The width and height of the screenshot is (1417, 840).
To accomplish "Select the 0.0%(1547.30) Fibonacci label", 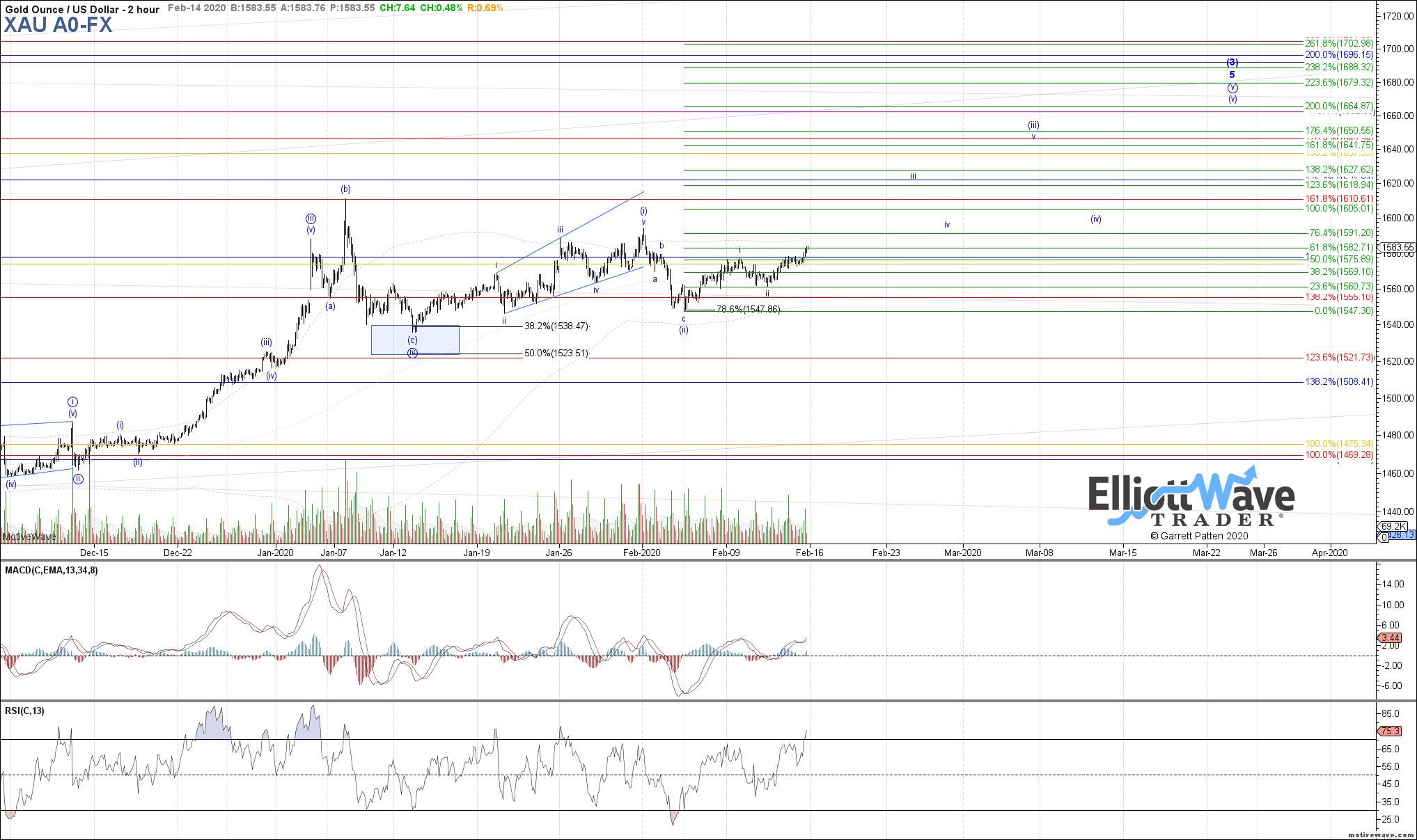I will pos(1344,310).
